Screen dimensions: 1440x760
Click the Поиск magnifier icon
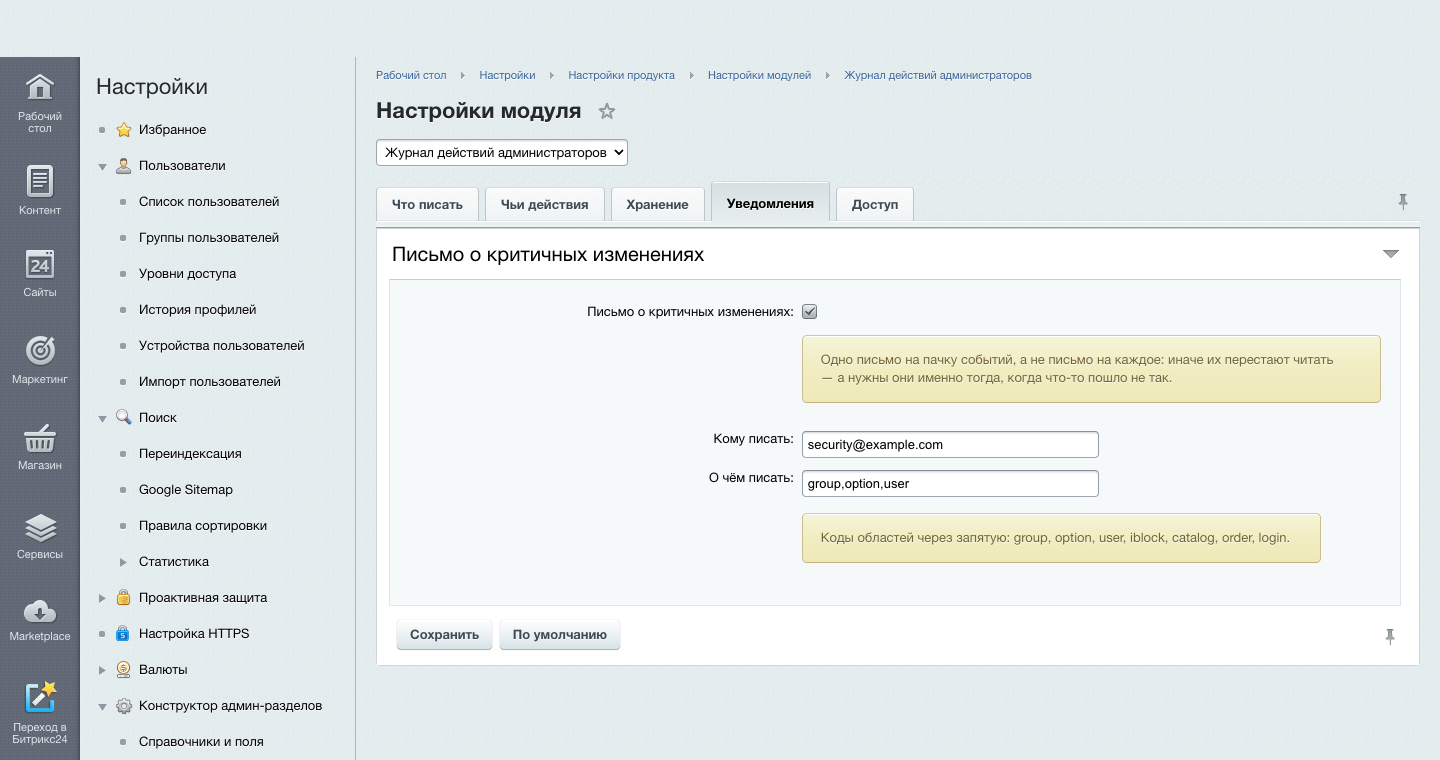[x=124, y=418]
